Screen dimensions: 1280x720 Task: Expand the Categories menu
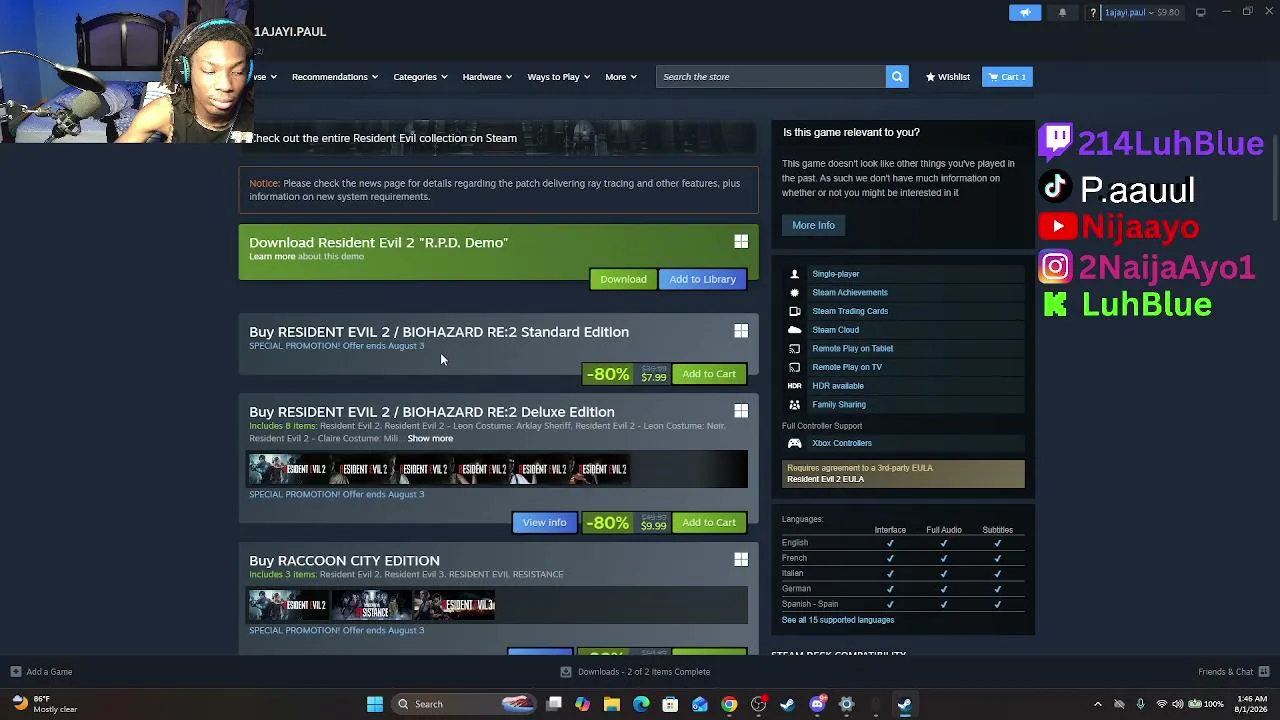coord(420,77)
